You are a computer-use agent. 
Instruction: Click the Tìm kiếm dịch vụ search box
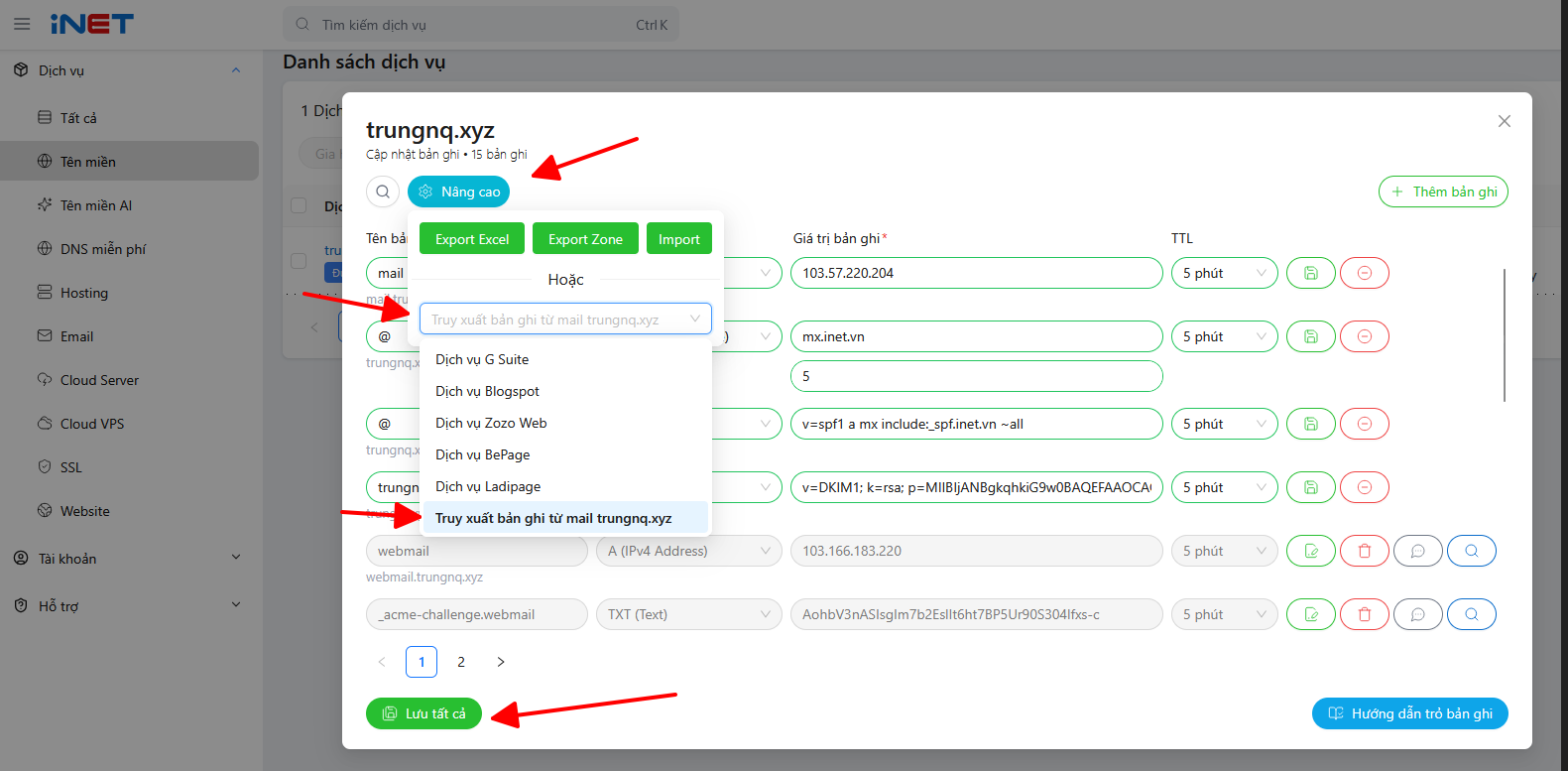tap(481, 25)
